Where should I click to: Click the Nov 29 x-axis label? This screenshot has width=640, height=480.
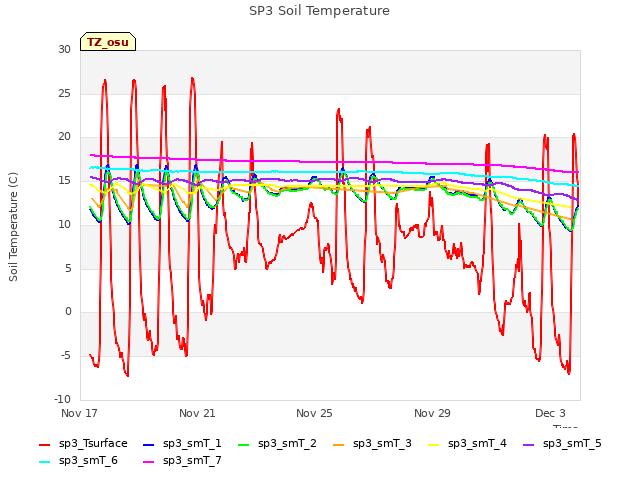click(432, 413)
